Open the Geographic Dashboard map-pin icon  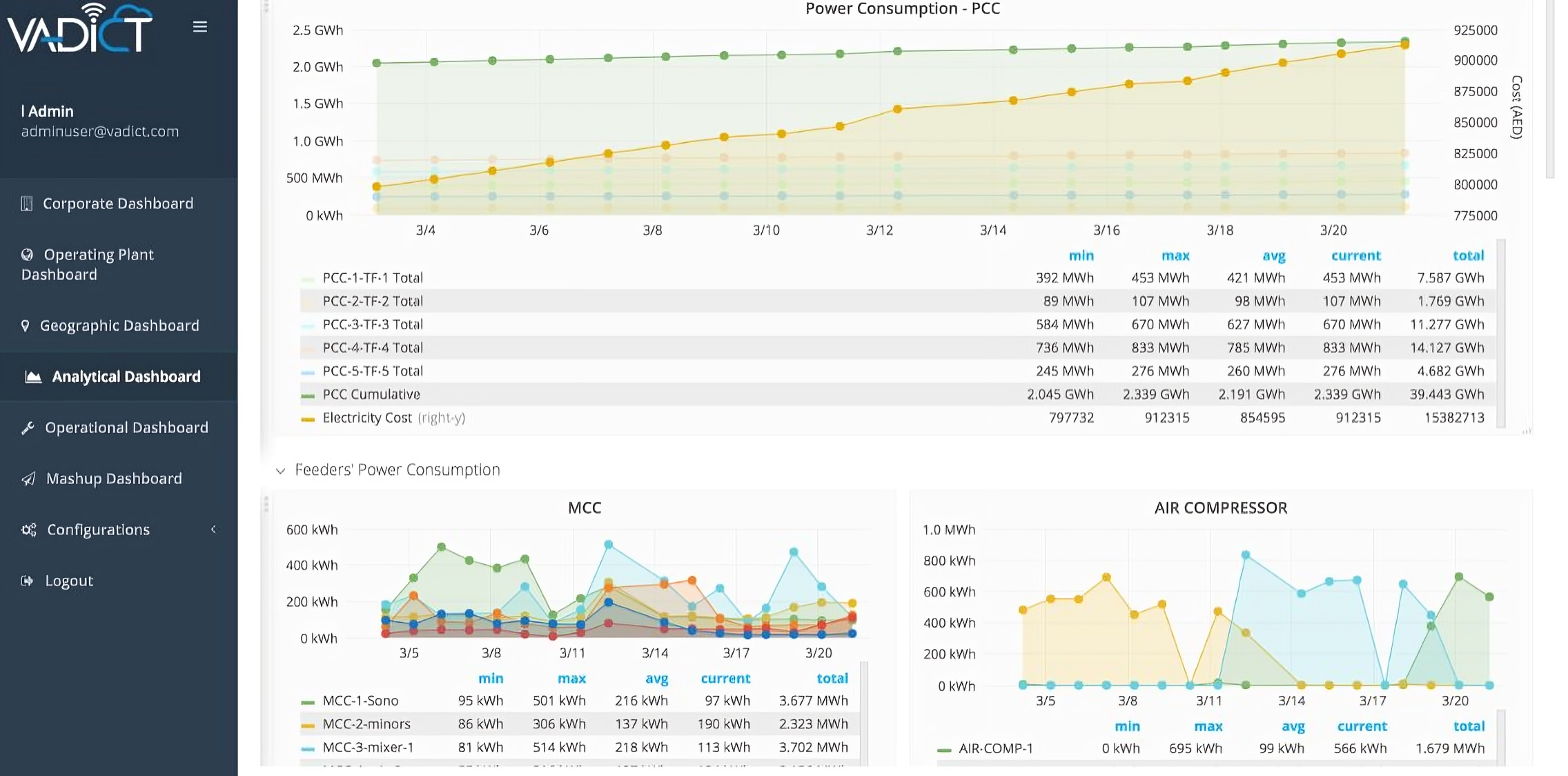26,325
